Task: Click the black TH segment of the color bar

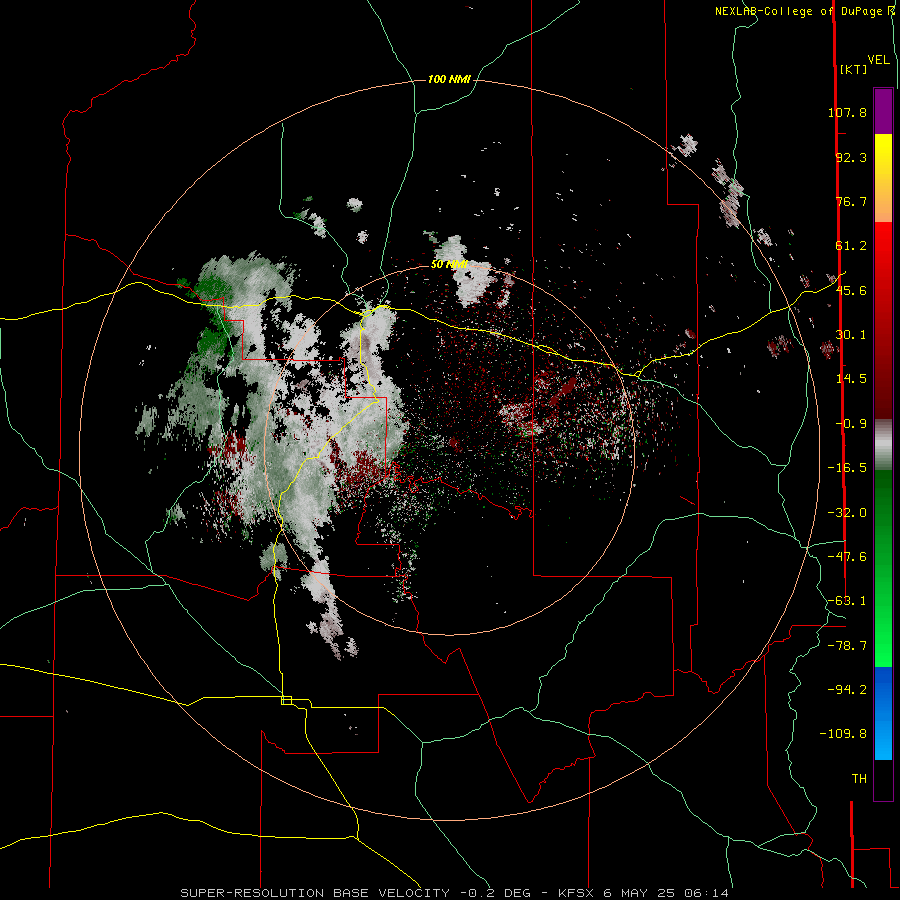Action: pyautogui.click(x=883, y=779)
